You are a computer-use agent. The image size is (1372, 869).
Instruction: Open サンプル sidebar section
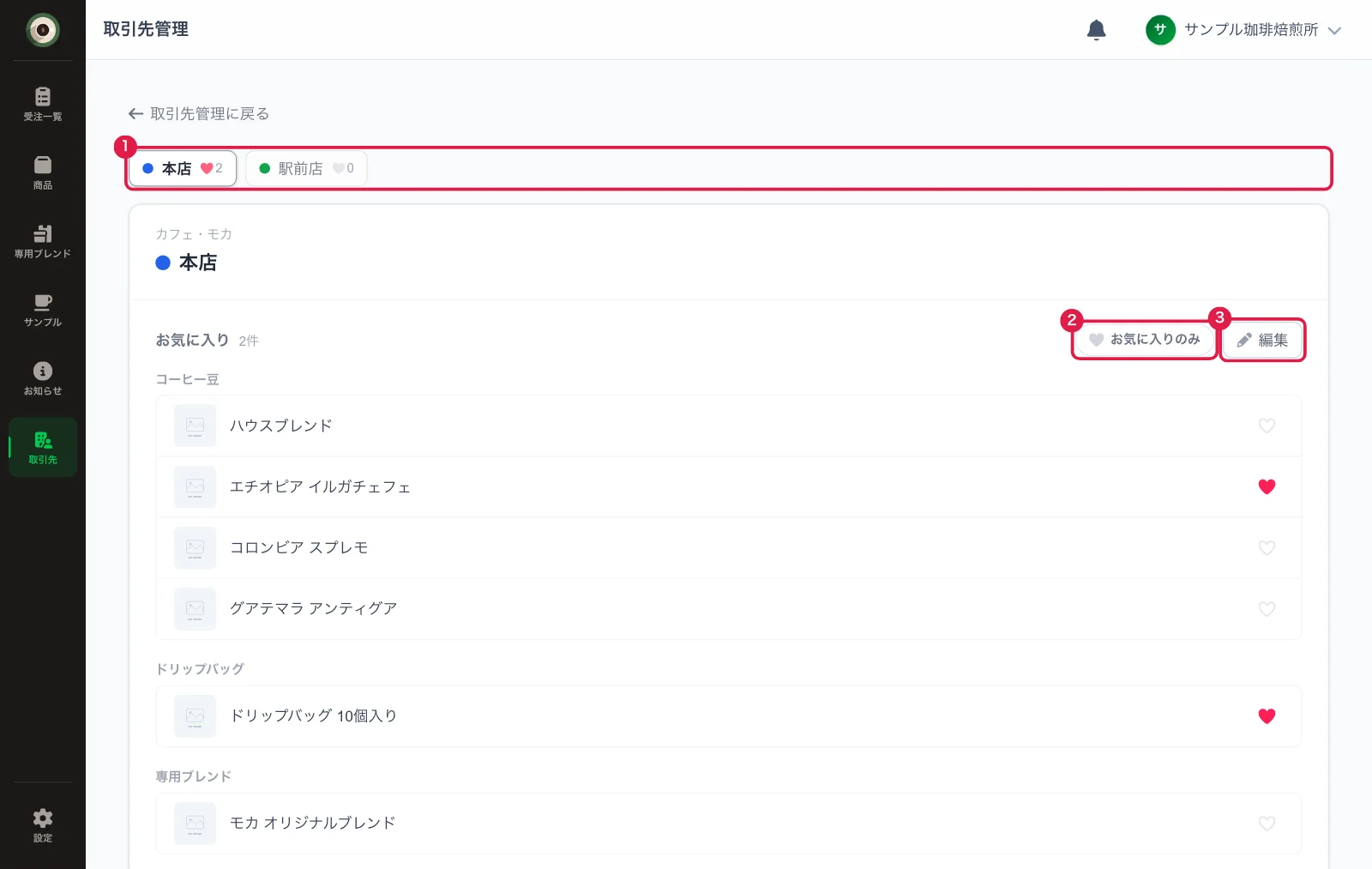pos(42,310)
